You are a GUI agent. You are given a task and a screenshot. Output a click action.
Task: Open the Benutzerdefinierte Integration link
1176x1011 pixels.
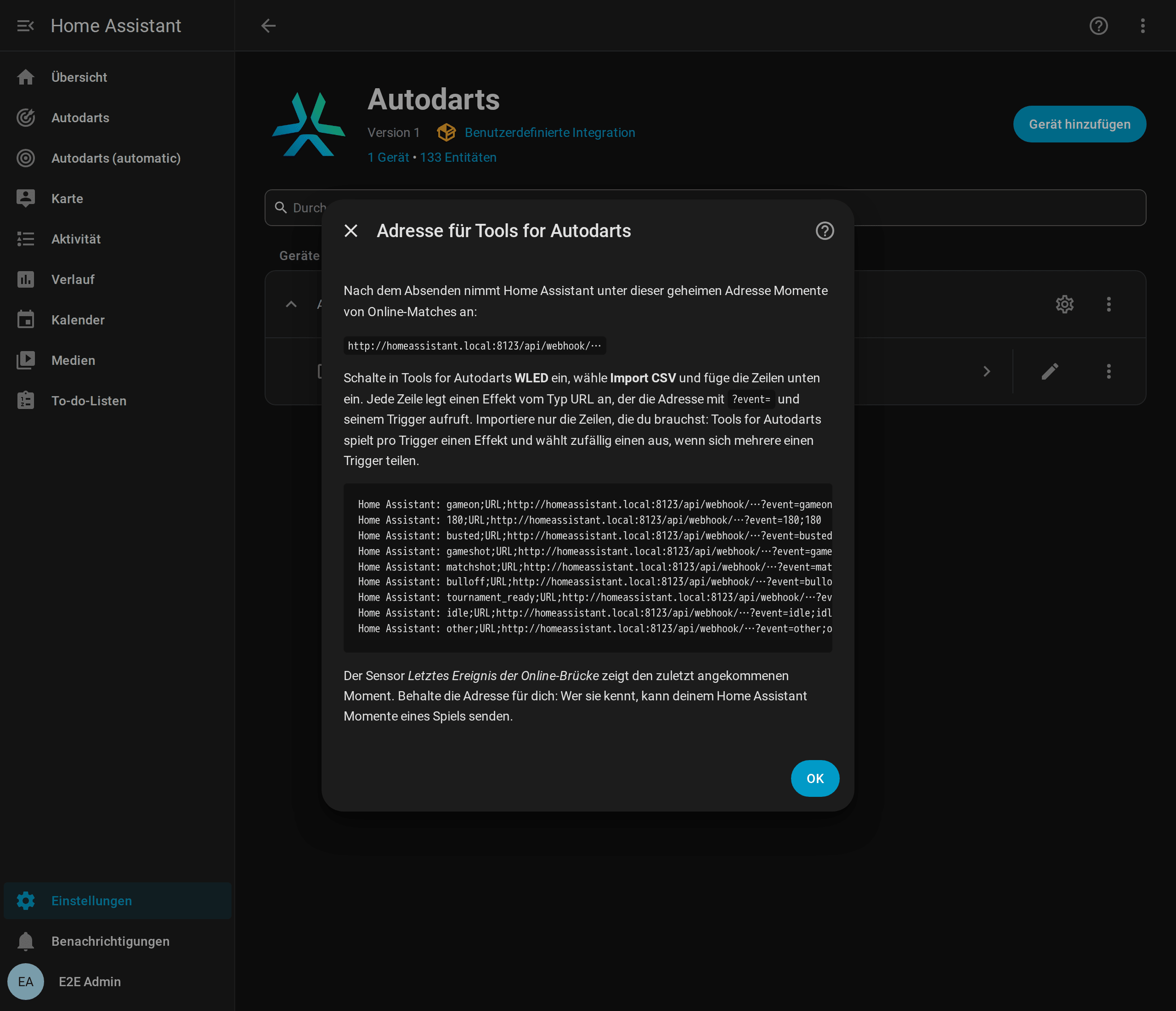[x=549, y=132]
